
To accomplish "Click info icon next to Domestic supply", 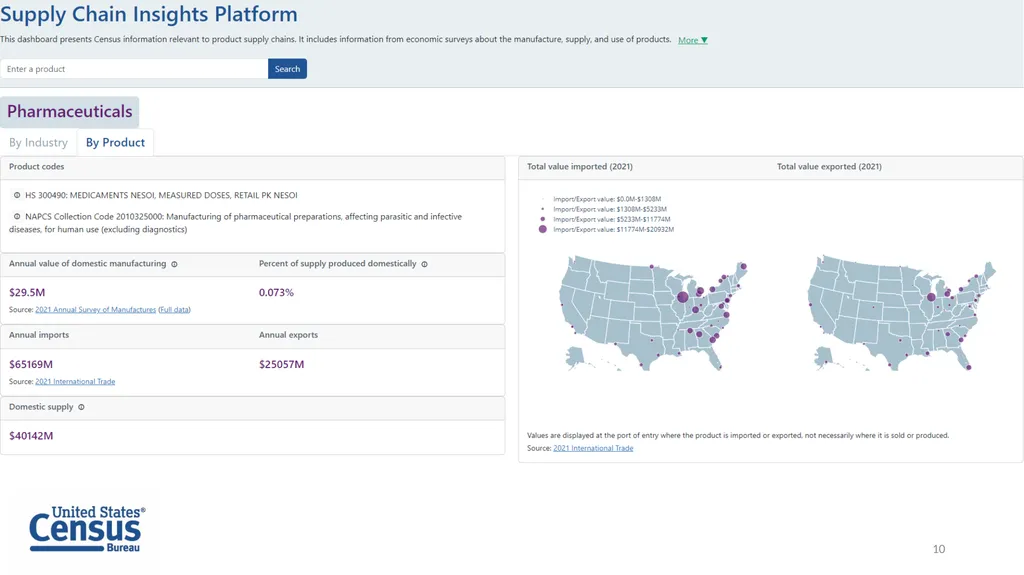I will click(82, 407).
